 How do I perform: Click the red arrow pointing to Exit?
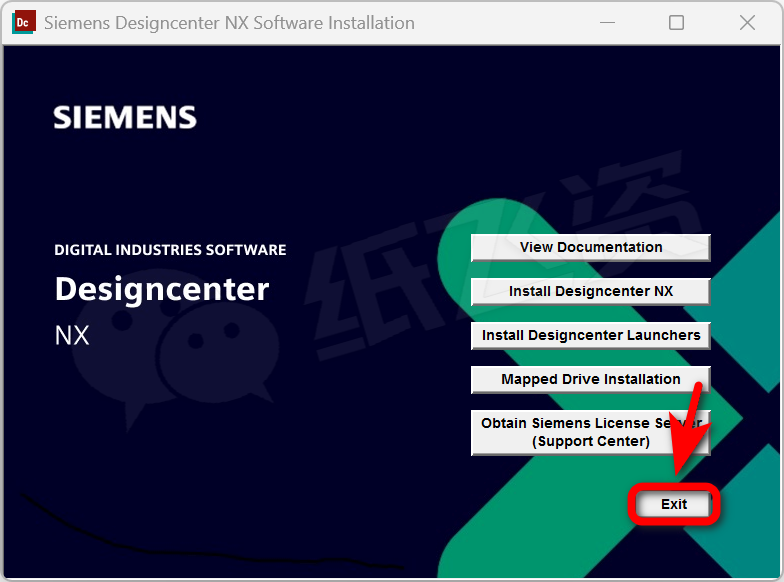pyautogui.click(x=692, y=430)
